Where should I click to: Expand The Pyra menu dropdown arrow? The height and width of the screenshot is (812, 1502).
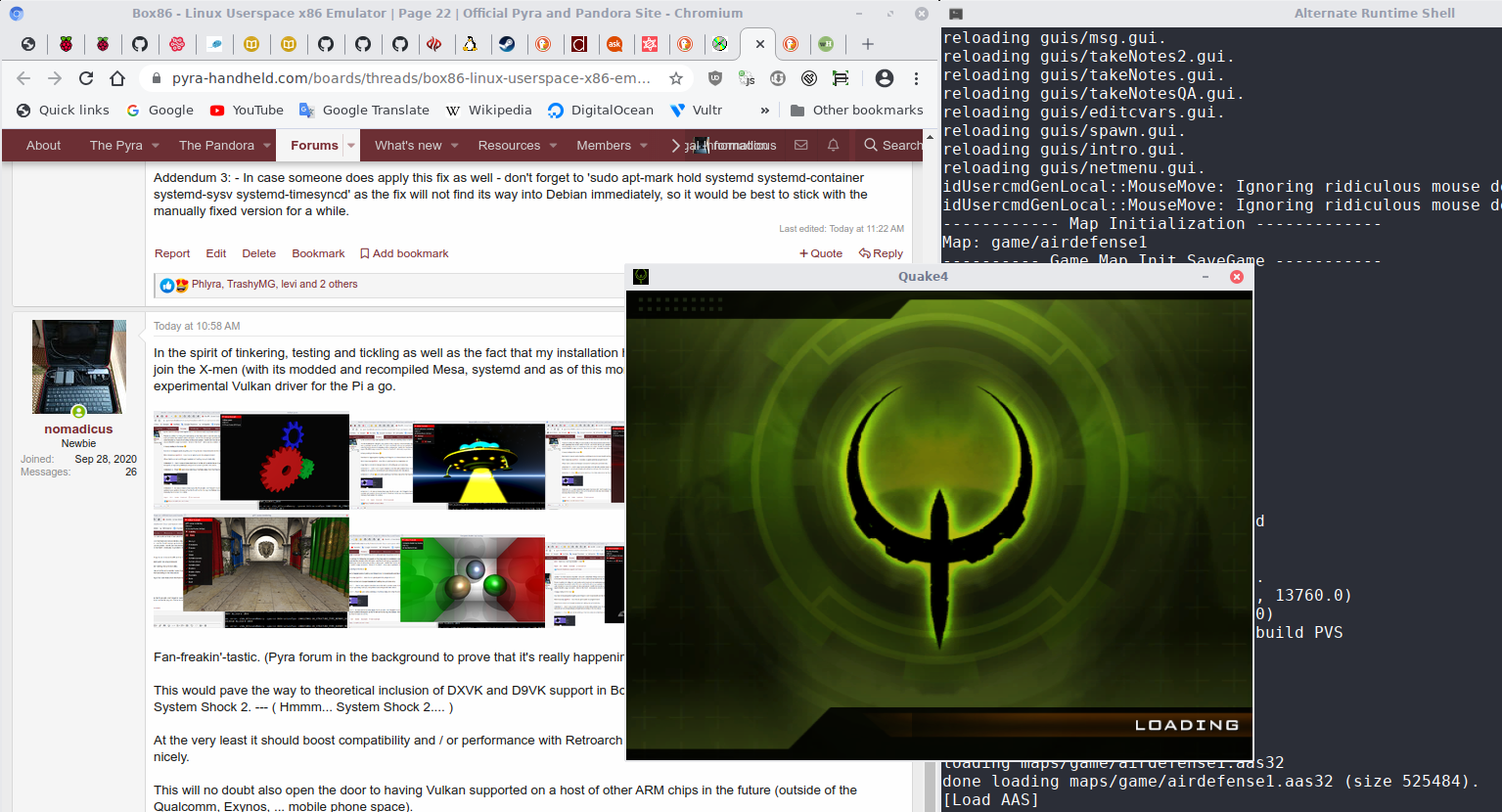[156, 146]
